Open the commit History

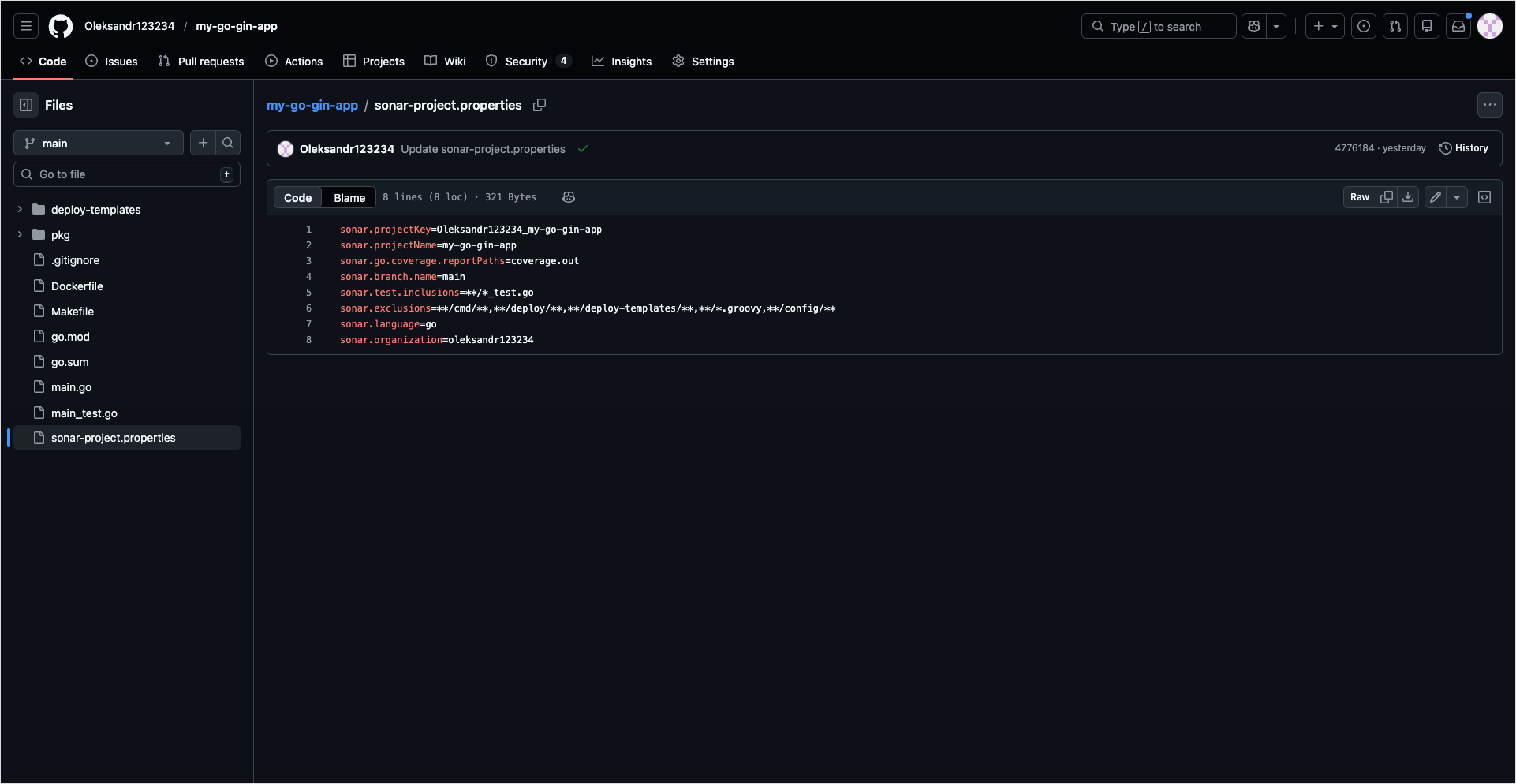pyautogui.click(x=1464, y=147)
